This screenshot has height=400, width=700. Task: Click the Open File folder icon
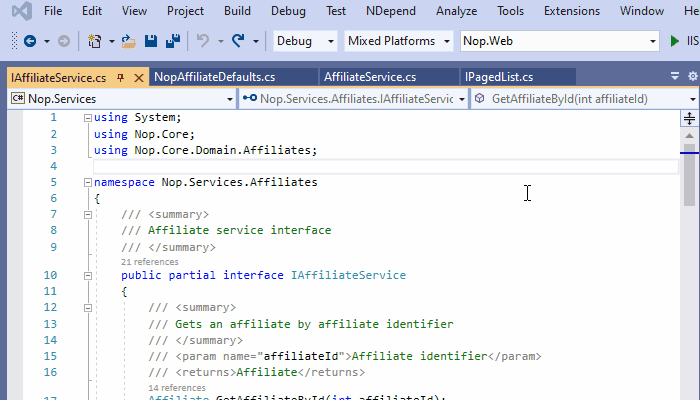pyautogui.click(x=128, y=42)
